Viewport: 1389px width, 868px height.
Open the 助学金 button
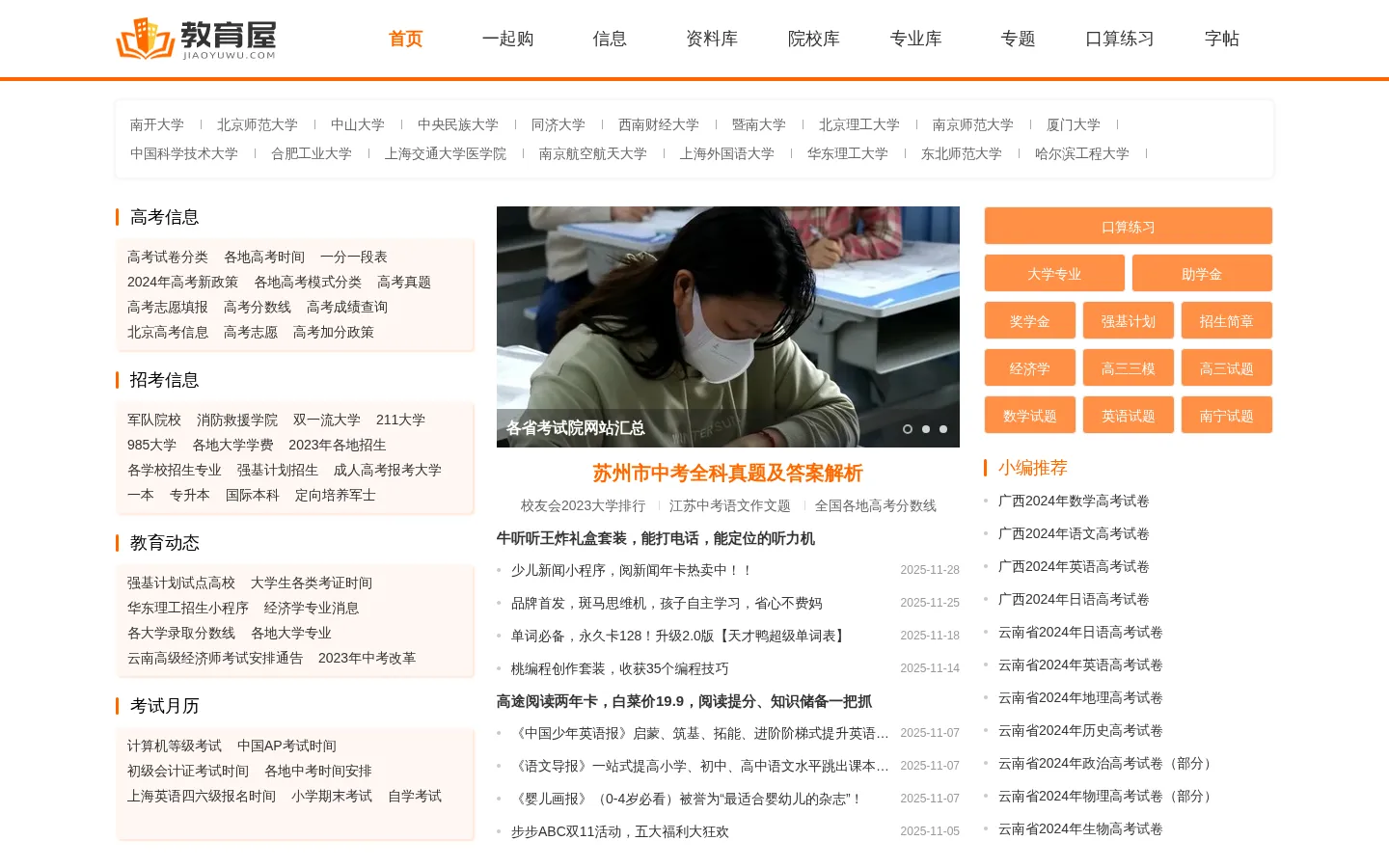[1202, 274]
